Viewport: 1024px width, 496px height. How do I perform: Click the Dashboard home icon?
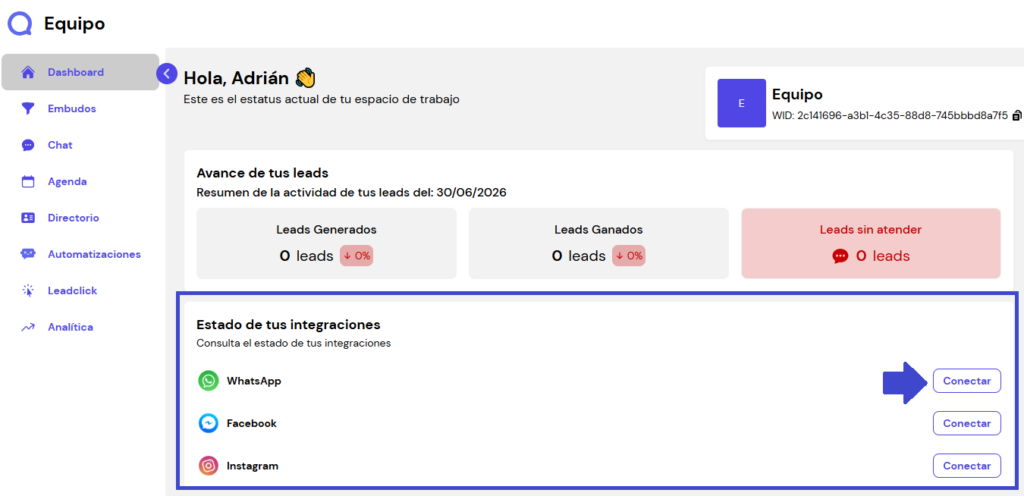coord(27,72)
